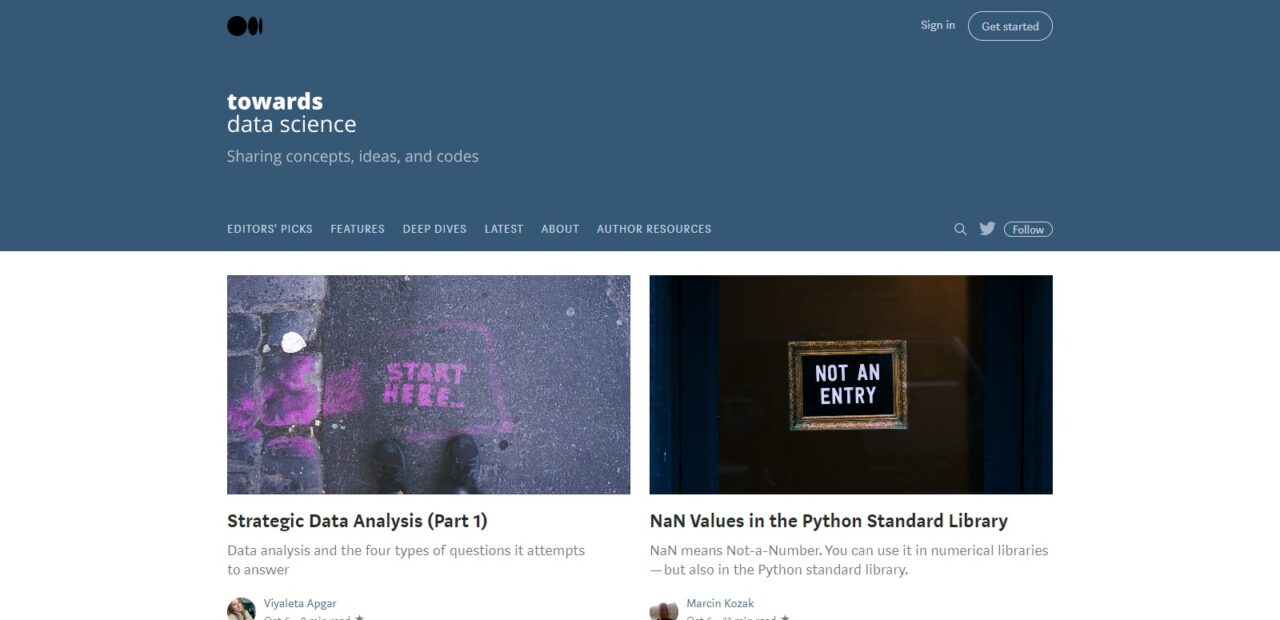This screenshot has width=1280, height=620.
Task: Open the towards data science title
Action: pyautogui.click(x=291, y=113)
